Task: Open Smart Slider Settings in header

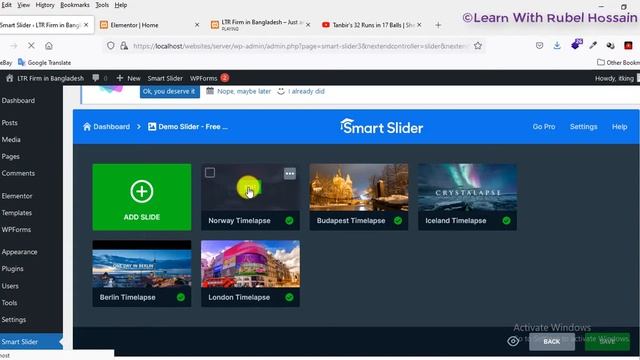Action: click(583, 127)
